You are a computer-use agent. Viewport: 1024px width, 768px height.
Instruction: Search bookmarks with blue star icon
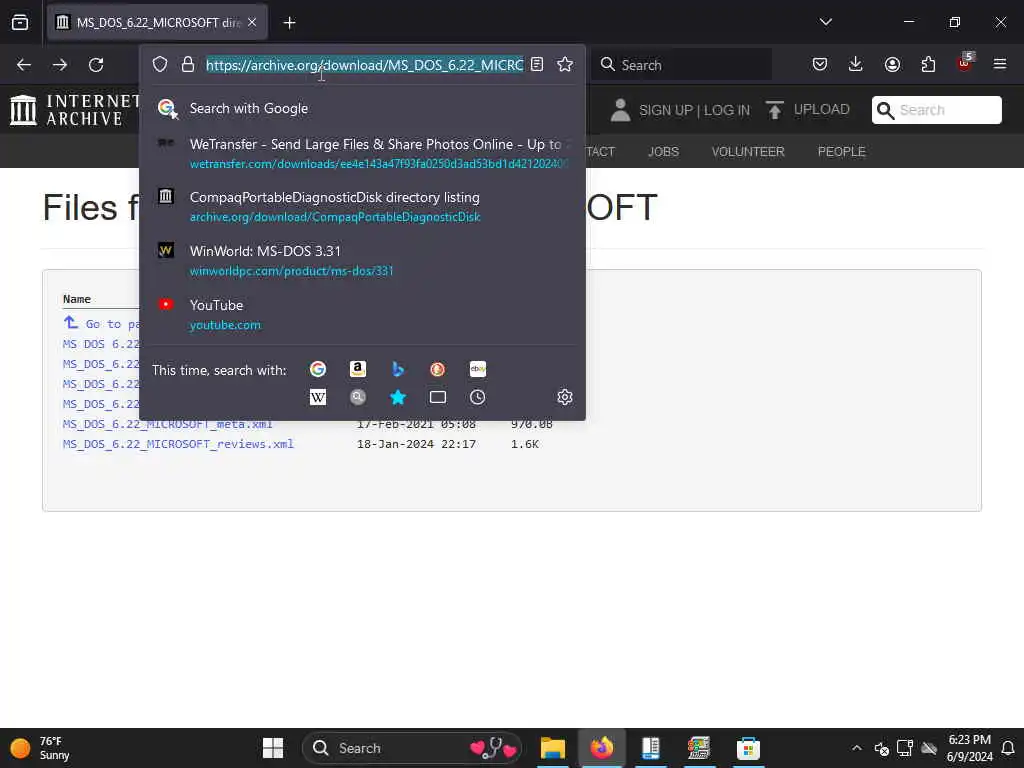(x=398, y=397)
